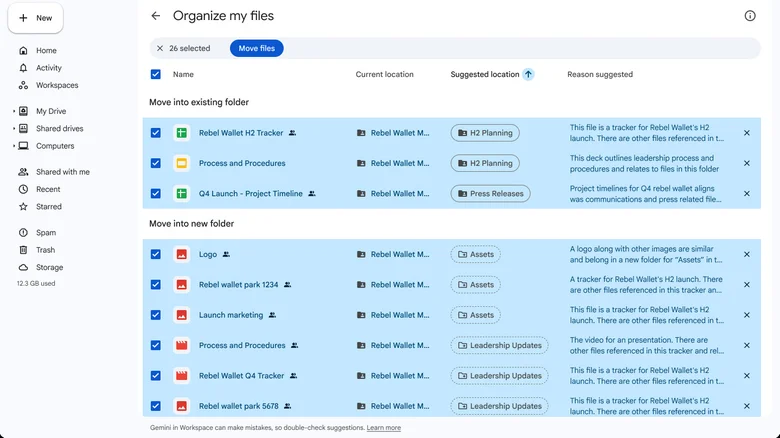
Task: Click the Sheets icon for Rebel Wallet H2 Tracker
Action: point(182,133)
